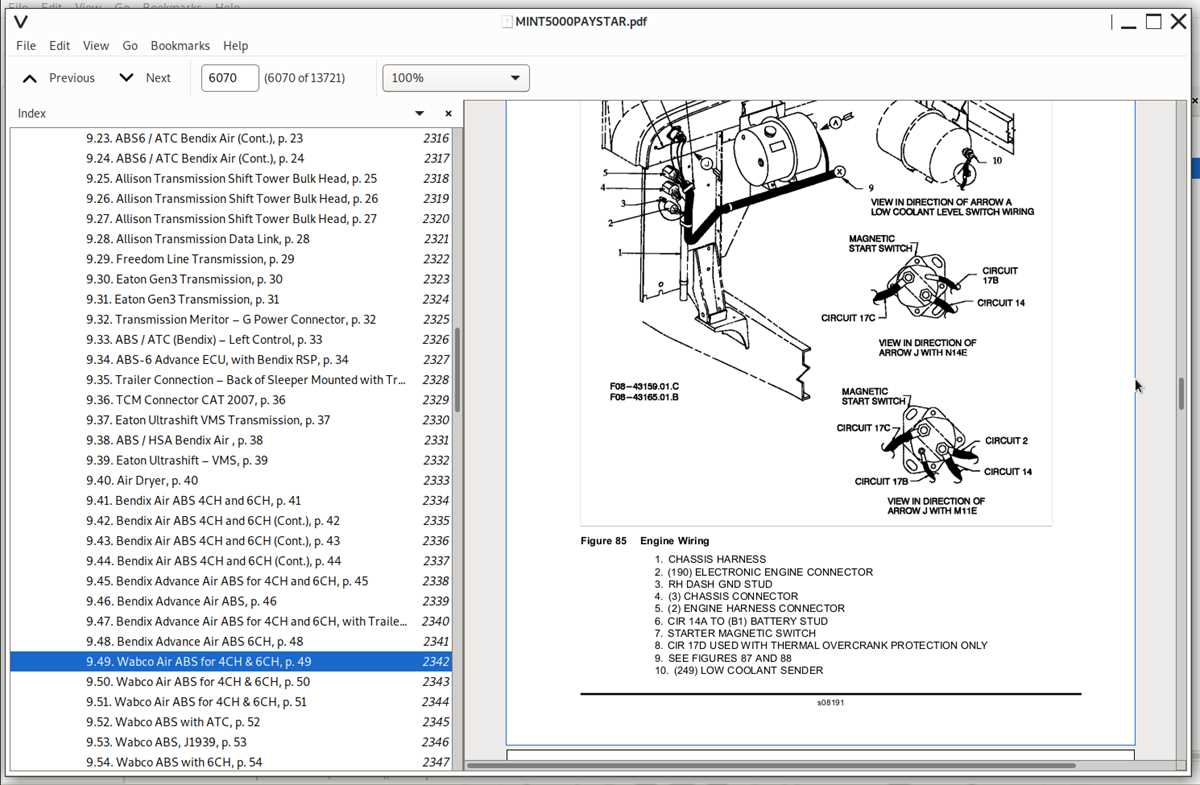Image resolution: width=1200 pixels, height=785 pixels.
Task: Select 9.25 Allison Transmission Shift Tower Bulk Head
Action: tap(231, 179)
